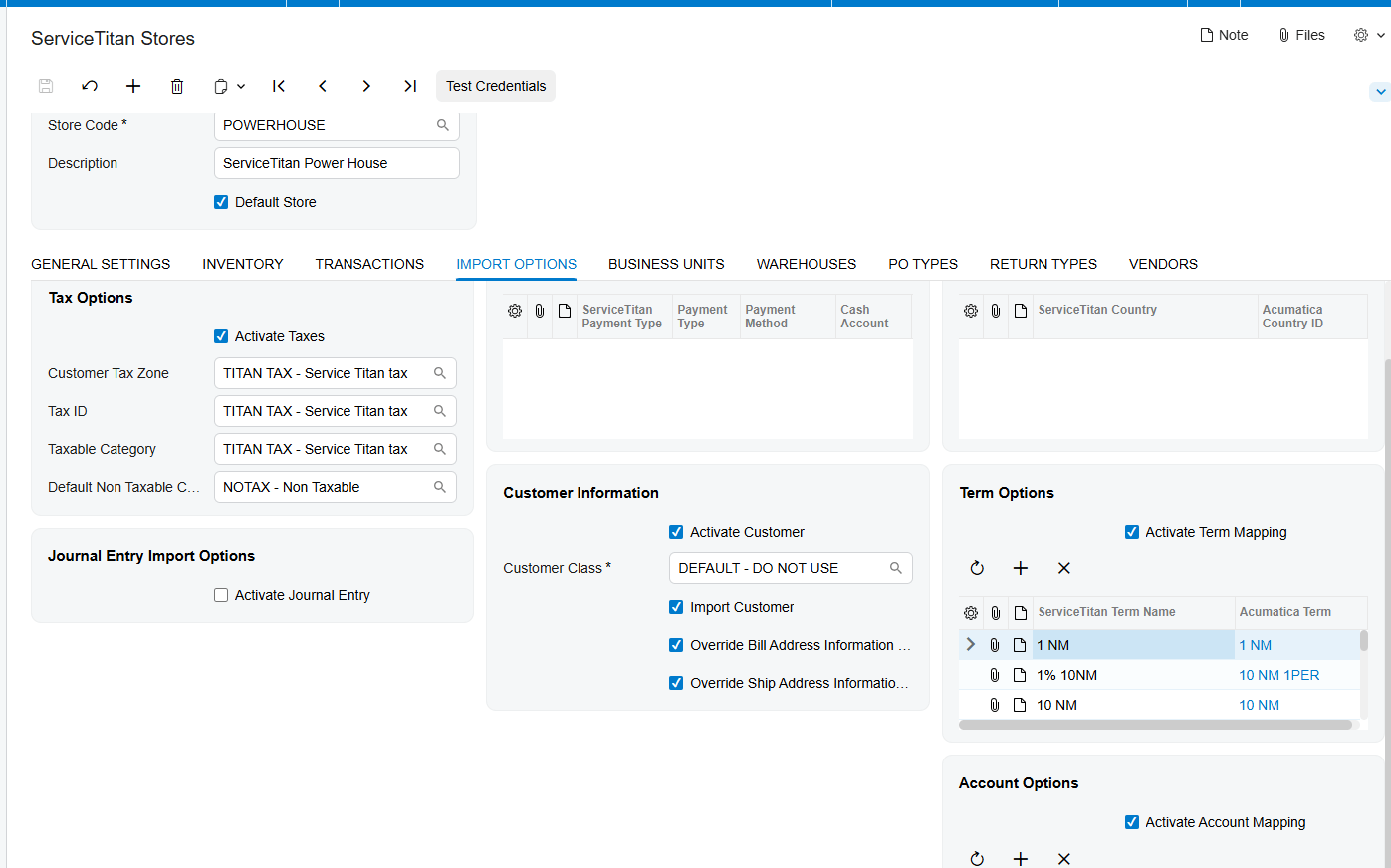Open Customer Tax Zone lookup magnifier

(x=440, y=373)
